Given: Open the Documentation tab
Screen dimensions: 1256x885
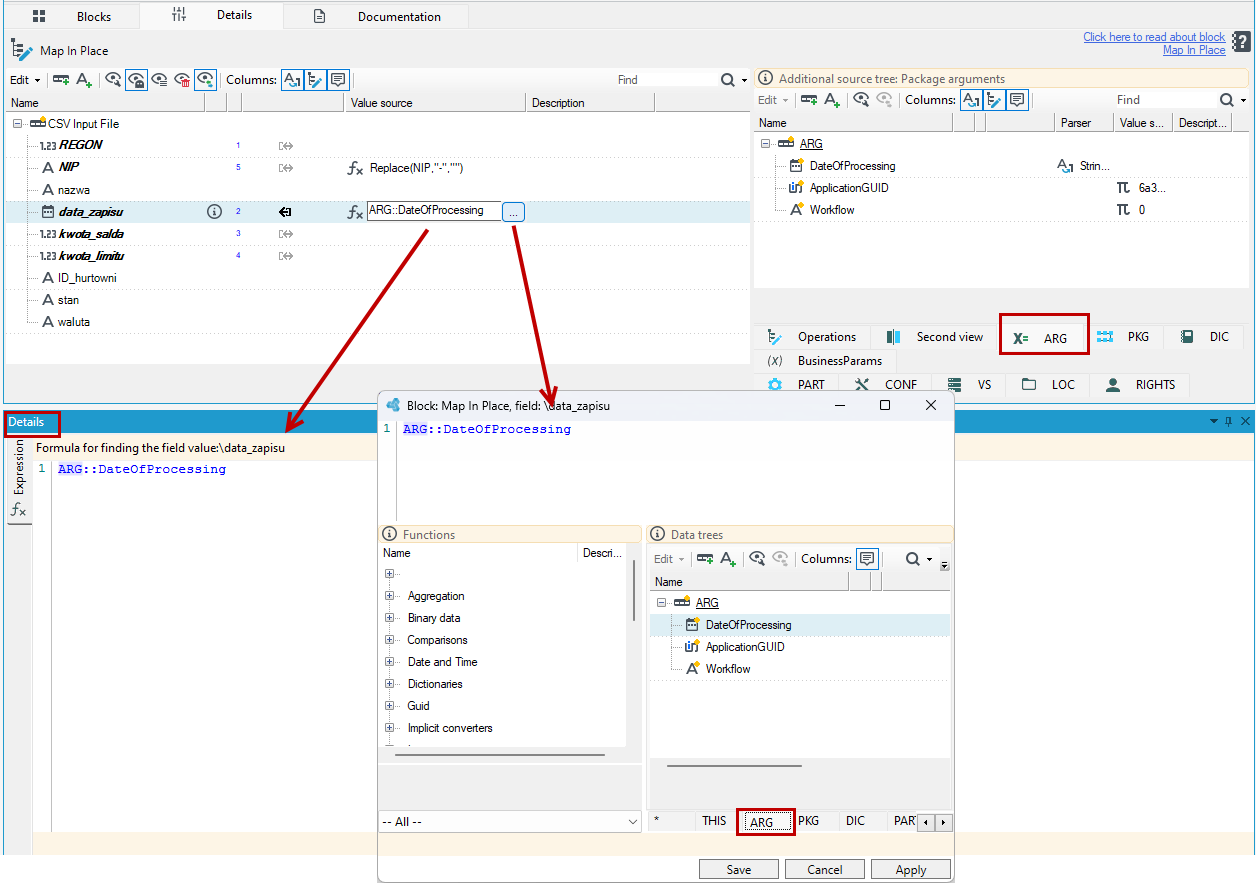Looking at the screenshot, I should click(378, 16).
